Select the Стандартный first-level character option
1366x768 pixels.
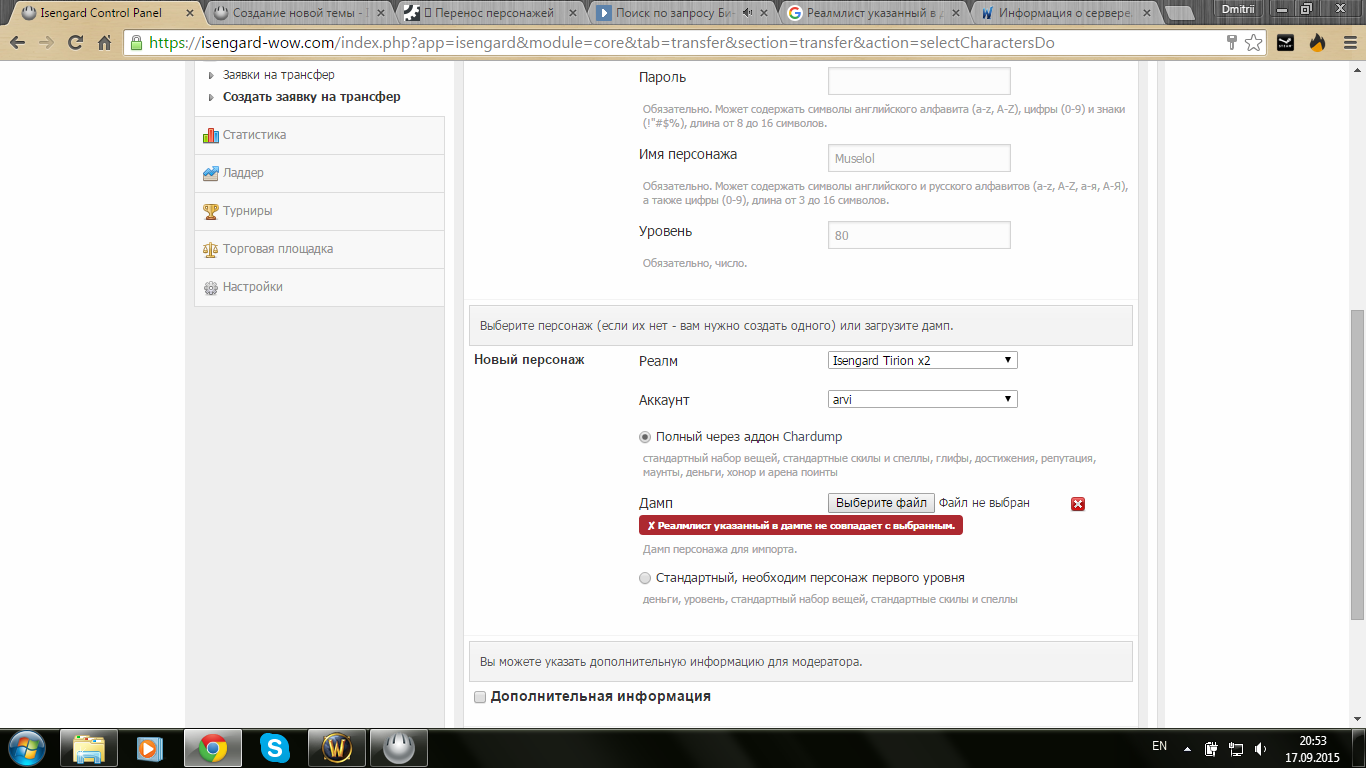click(x=645, y=578)
